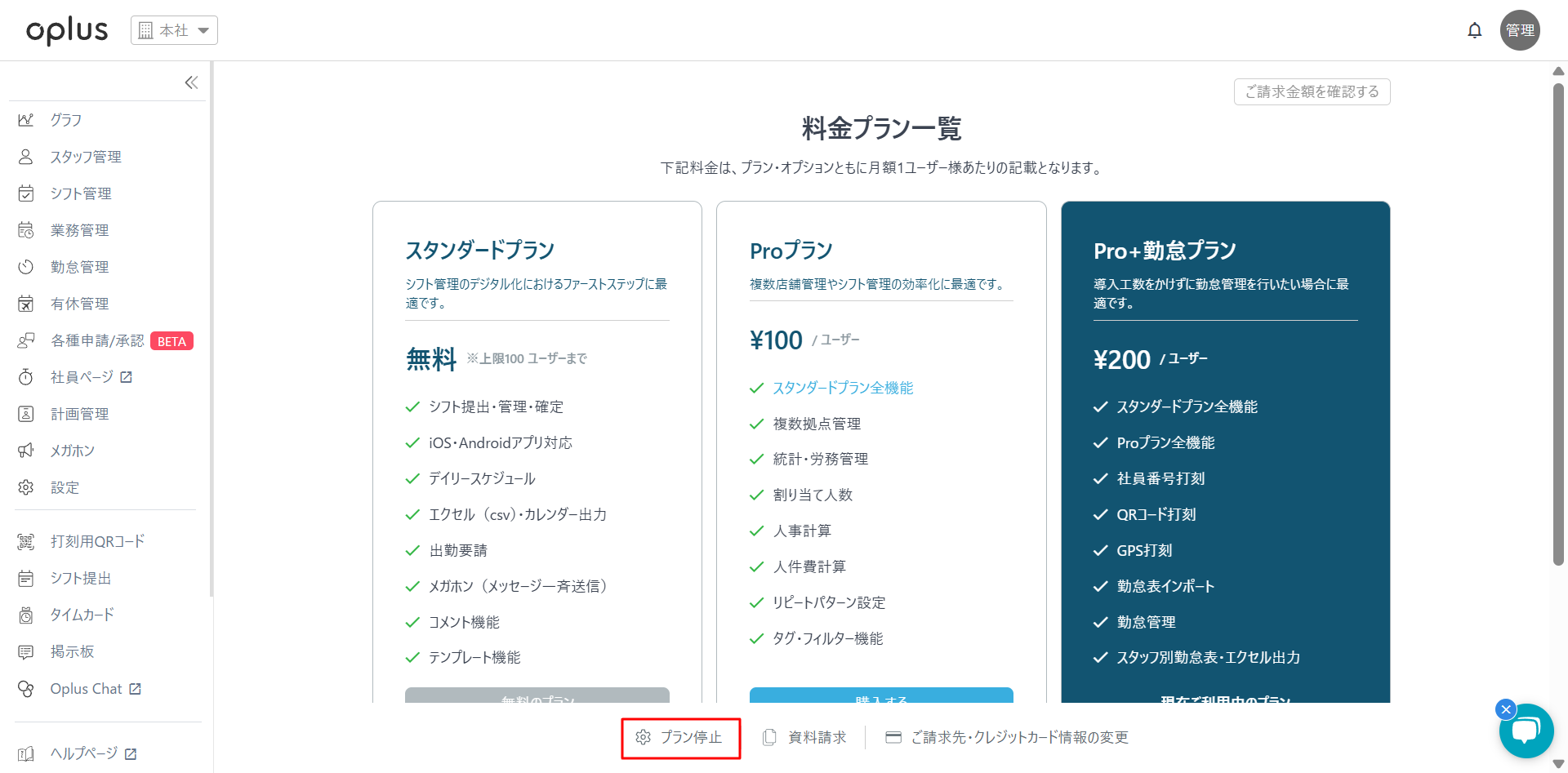Close the chat widget with X badge
1568x773 pixels.
pyautogui.click(x=1506, y=709)
